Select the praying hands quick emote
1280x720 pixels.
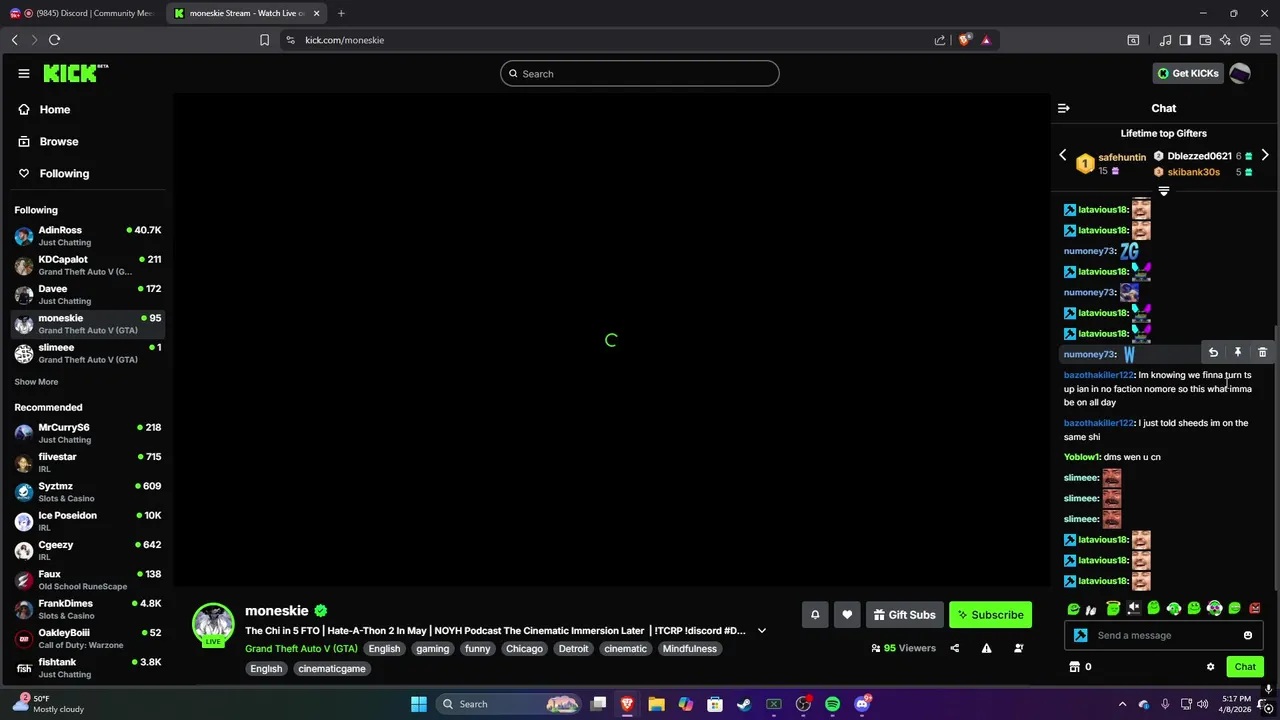1092,608
